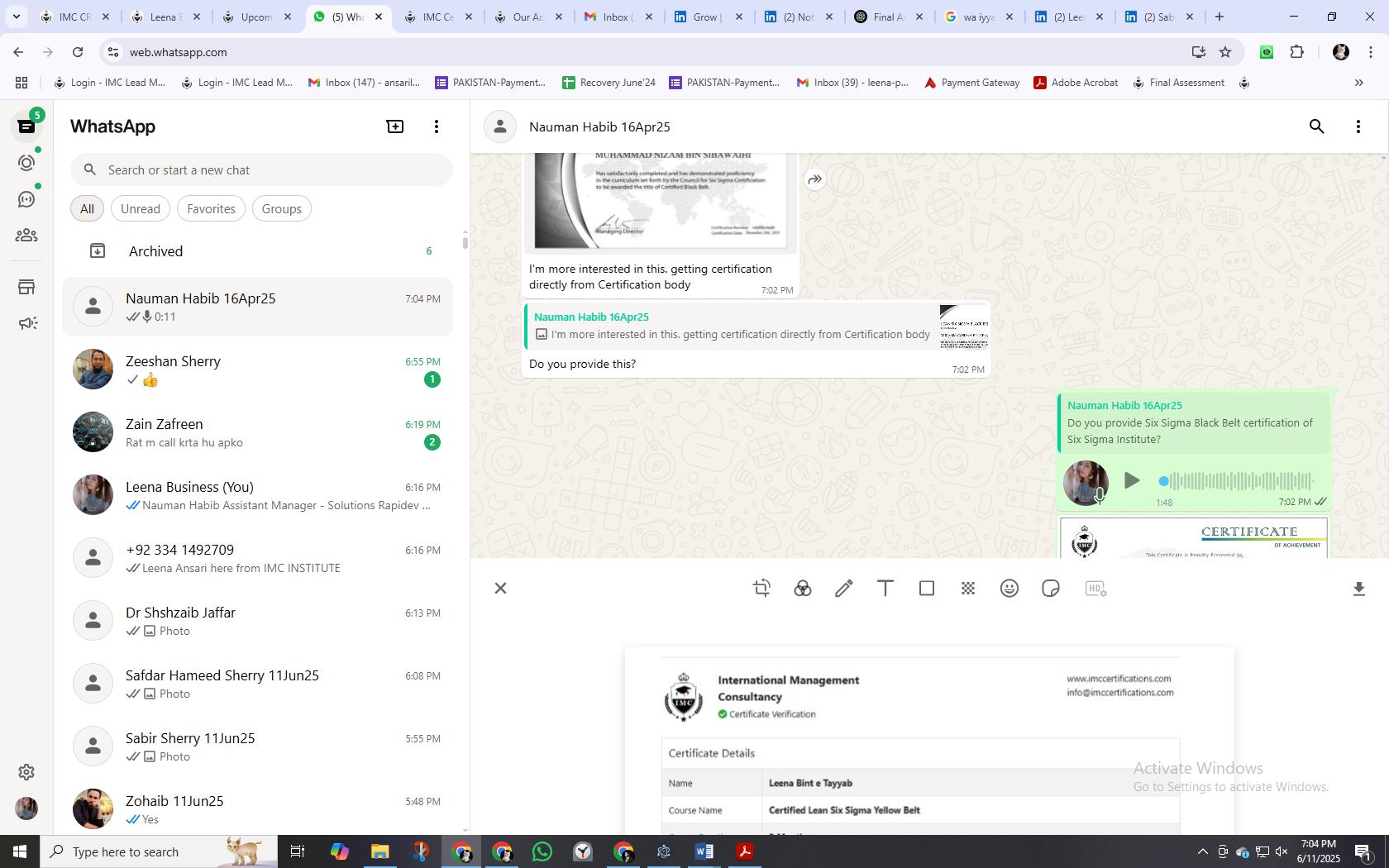
Task: Toggle HD quality setting
Action: (x=1095, y=588)
